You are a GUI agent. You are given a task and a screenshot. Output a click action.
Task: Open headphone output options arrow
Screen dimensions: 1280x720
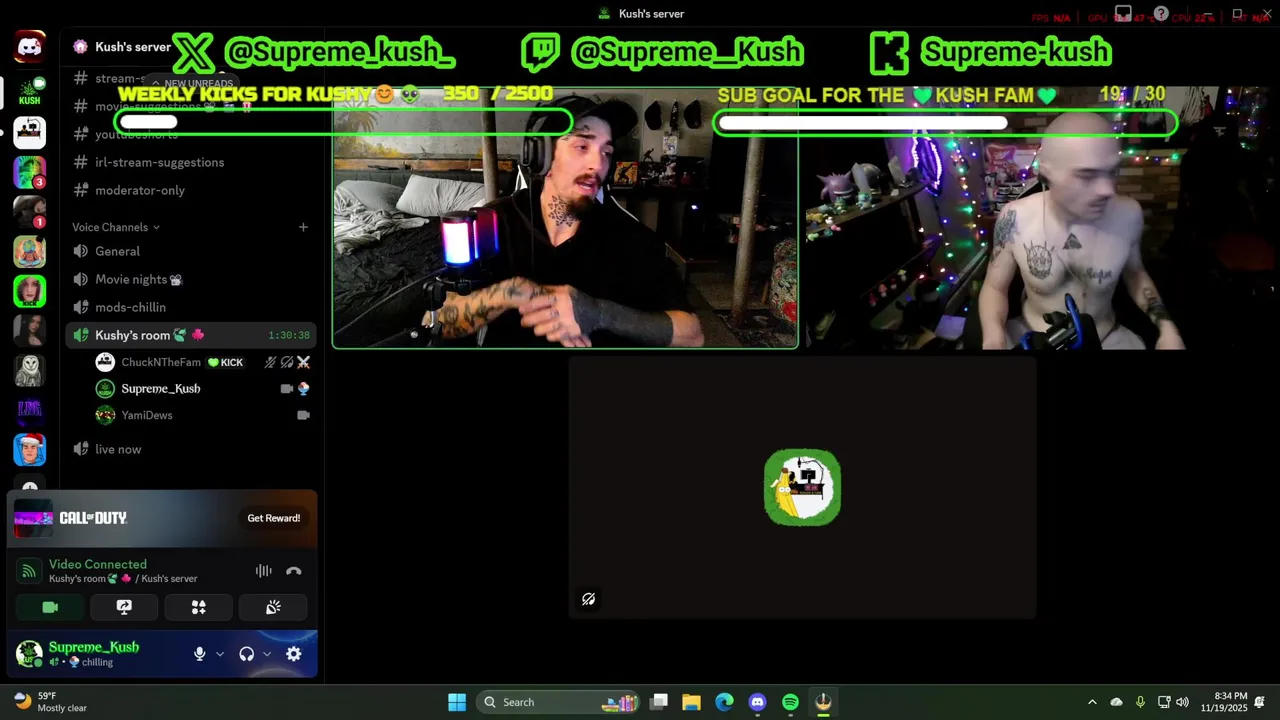tap(267, 654)
